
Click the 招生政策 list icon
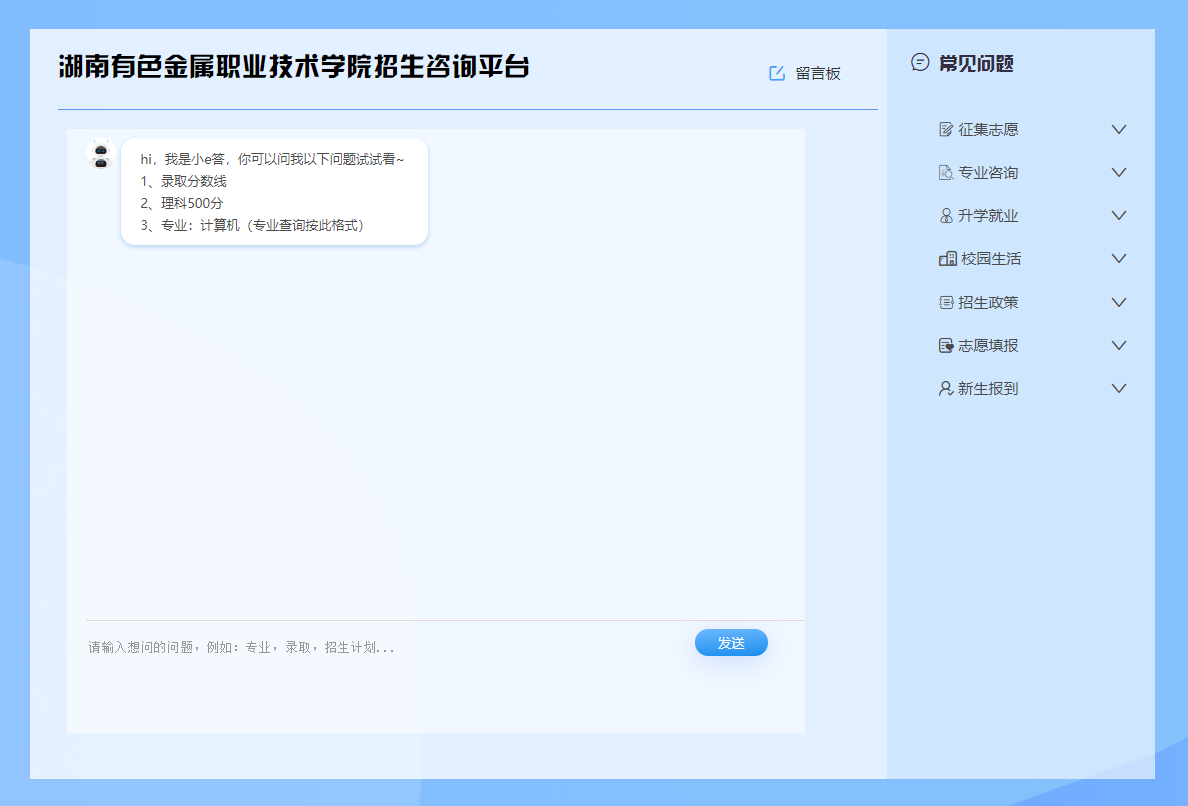(946, 302)
